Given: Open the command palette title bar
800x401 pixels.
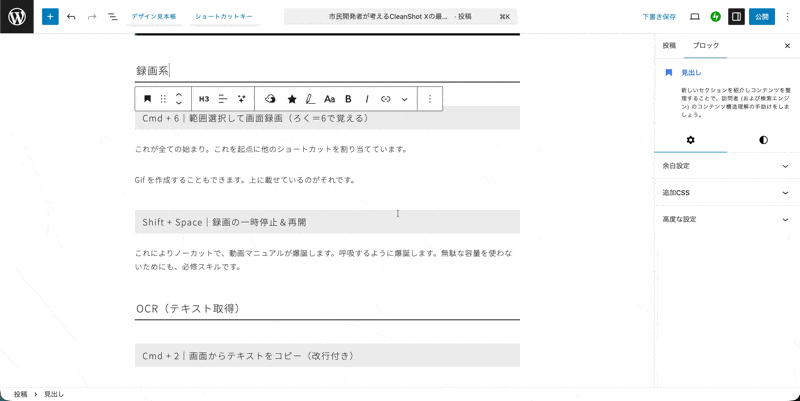Looking at the screenshot, I should [400, 16].
